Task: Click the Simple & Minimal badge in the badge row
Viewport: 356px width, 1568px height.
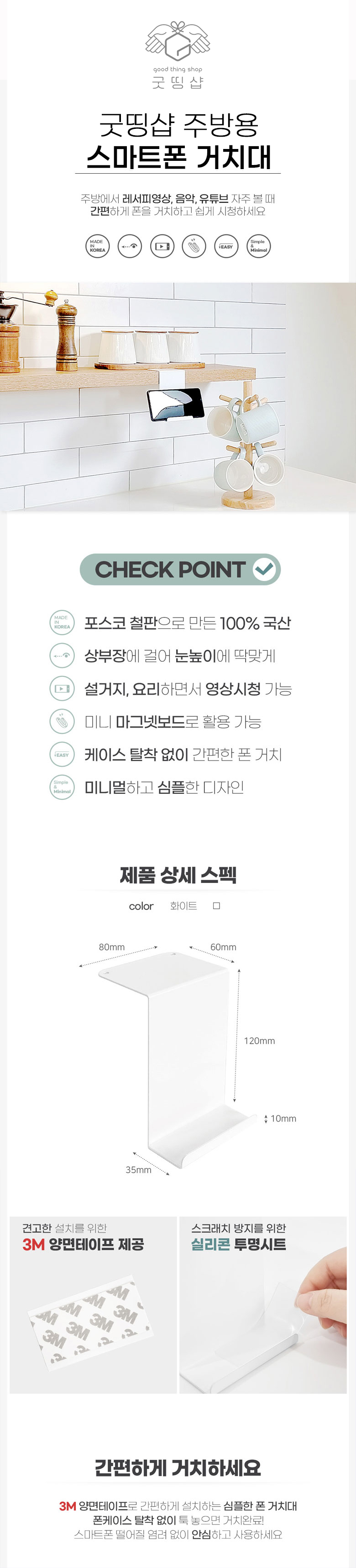Action: click(258, 246)
